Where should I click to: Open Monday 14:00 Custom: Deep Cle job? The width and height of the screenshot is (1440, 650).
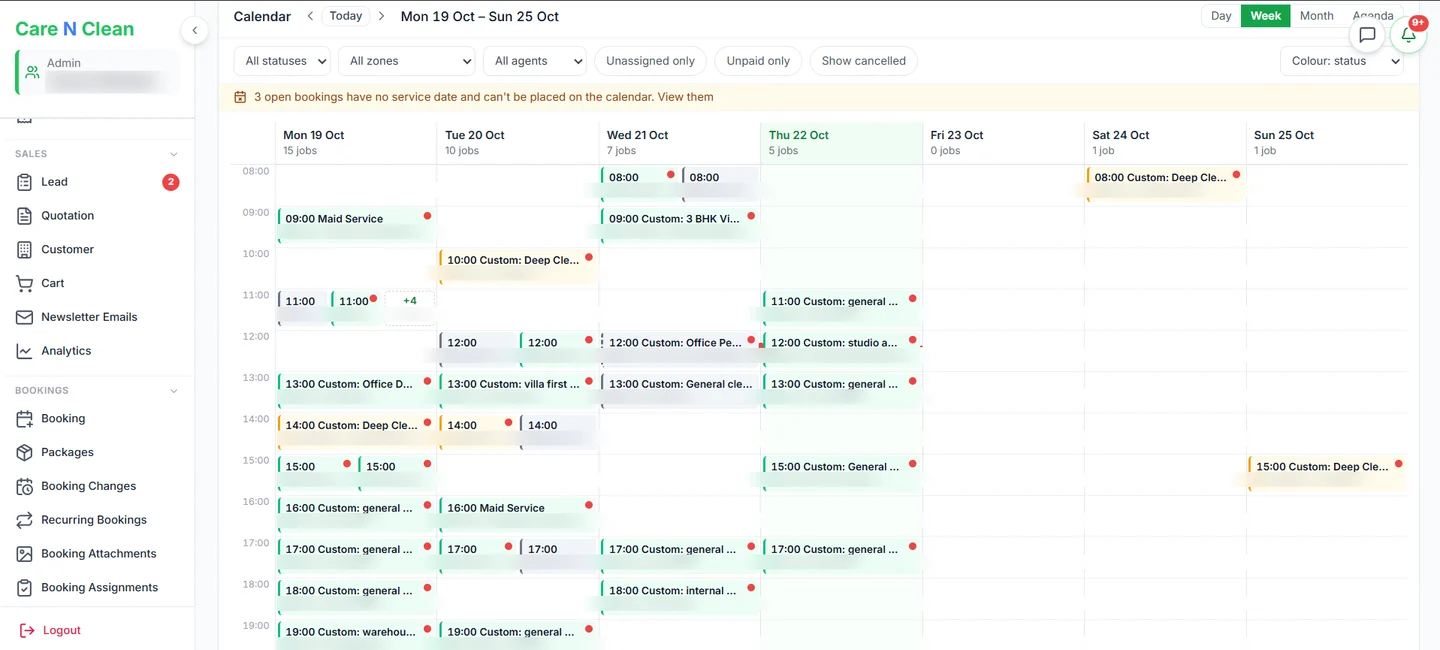click(x=355, y=431)
